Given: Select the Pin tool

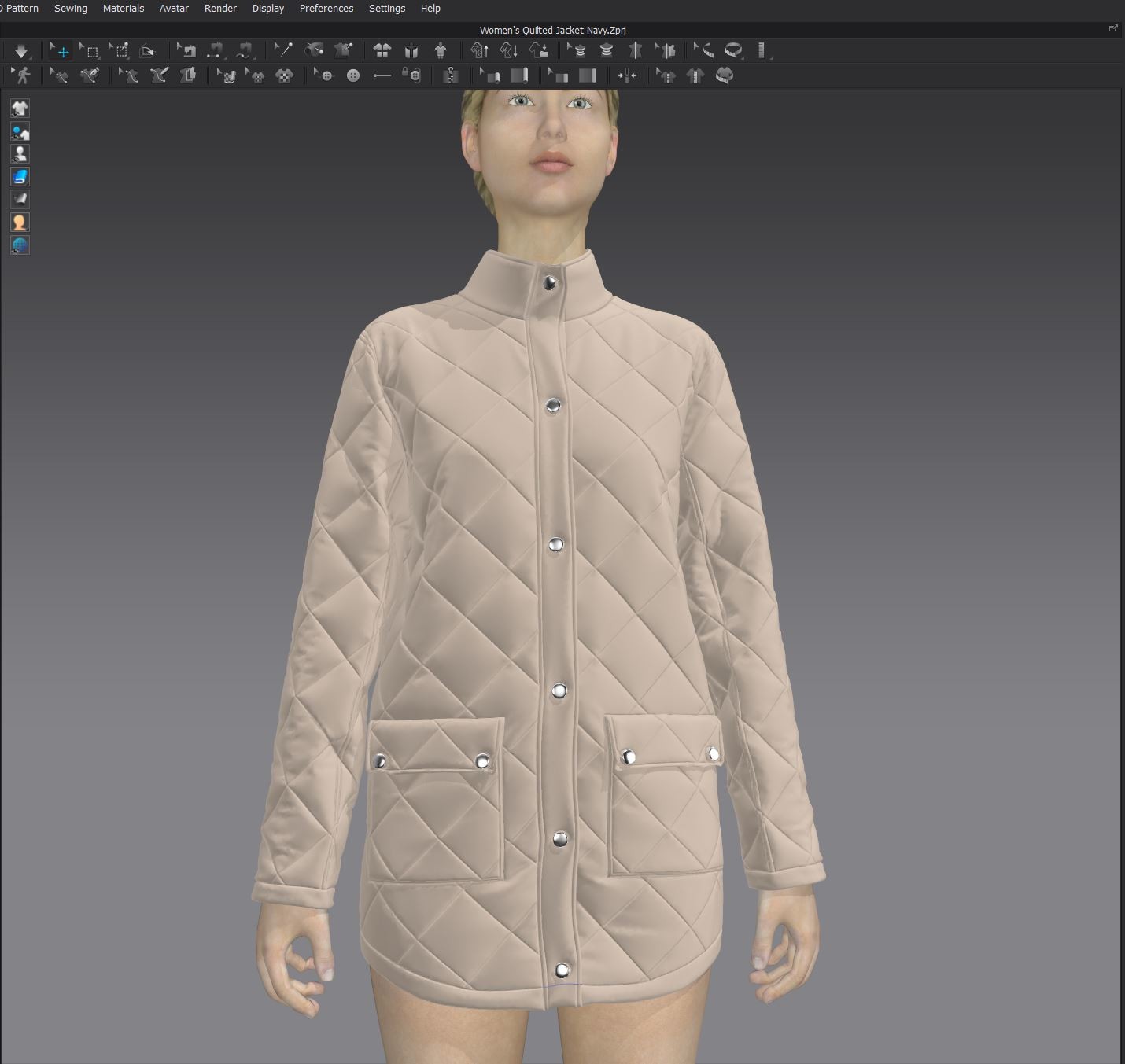Looking at the screenshot, I should [285, 51].
